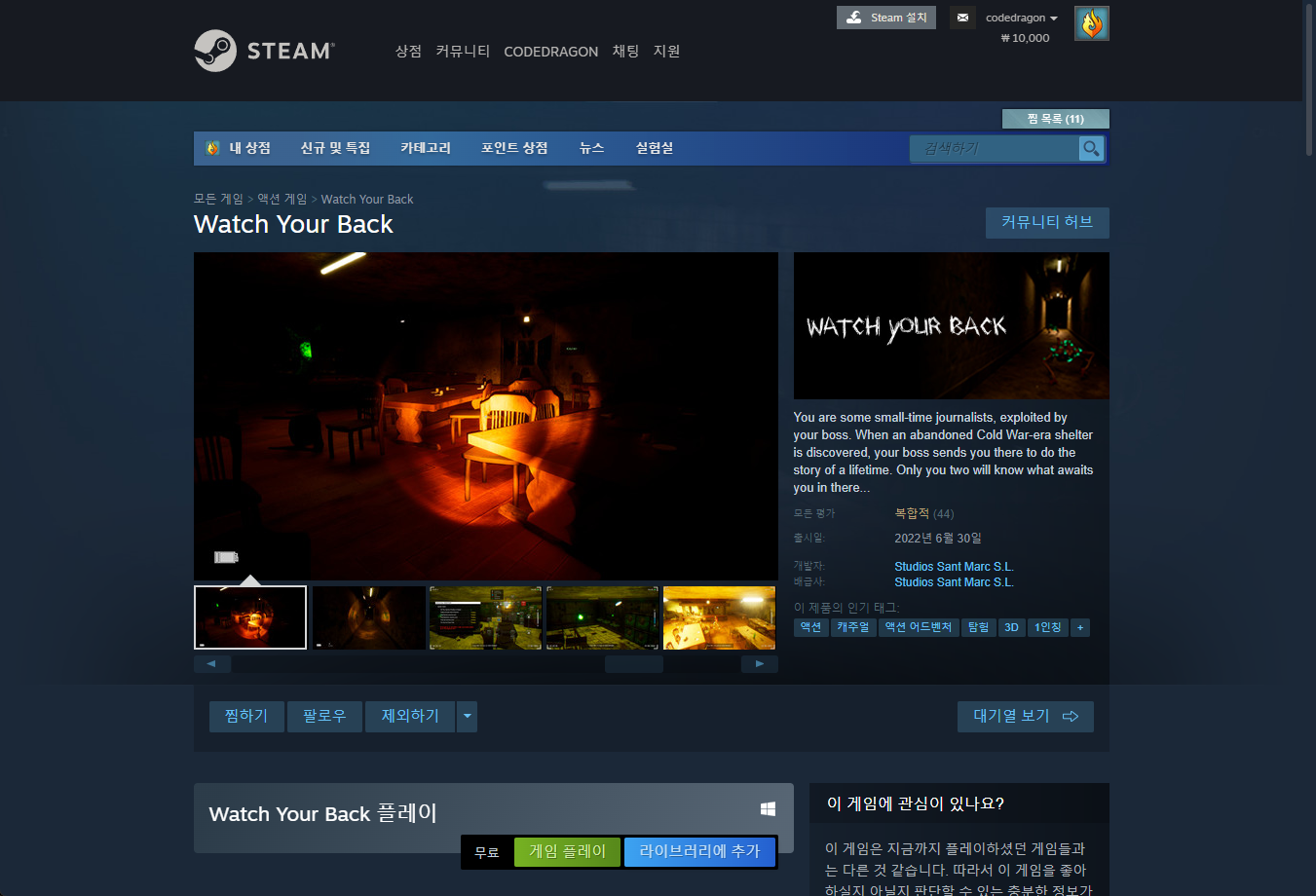Image resolution: width=1316 pixels, height=896 pixels.
Task: Open 내 상점 store menu
Action: (249, 148)
